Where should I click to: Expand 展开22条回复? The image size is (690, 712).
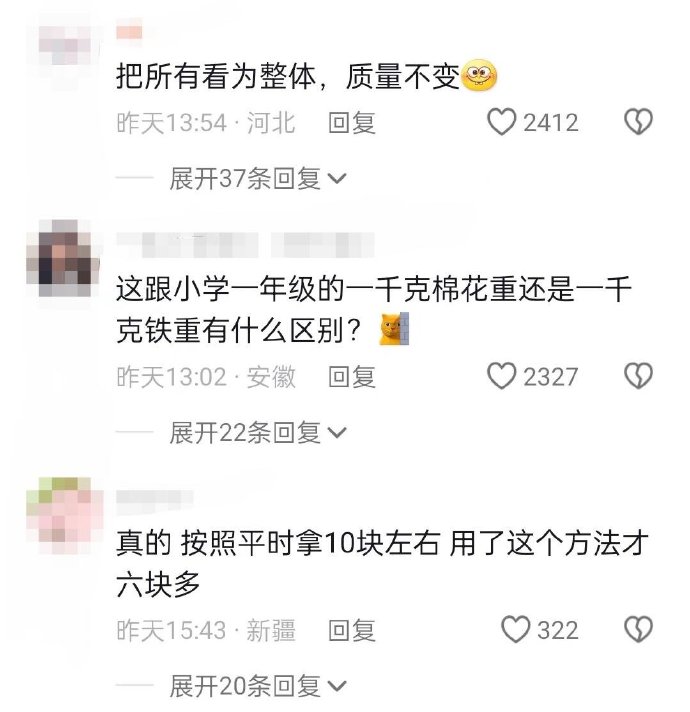pos(258,432)
